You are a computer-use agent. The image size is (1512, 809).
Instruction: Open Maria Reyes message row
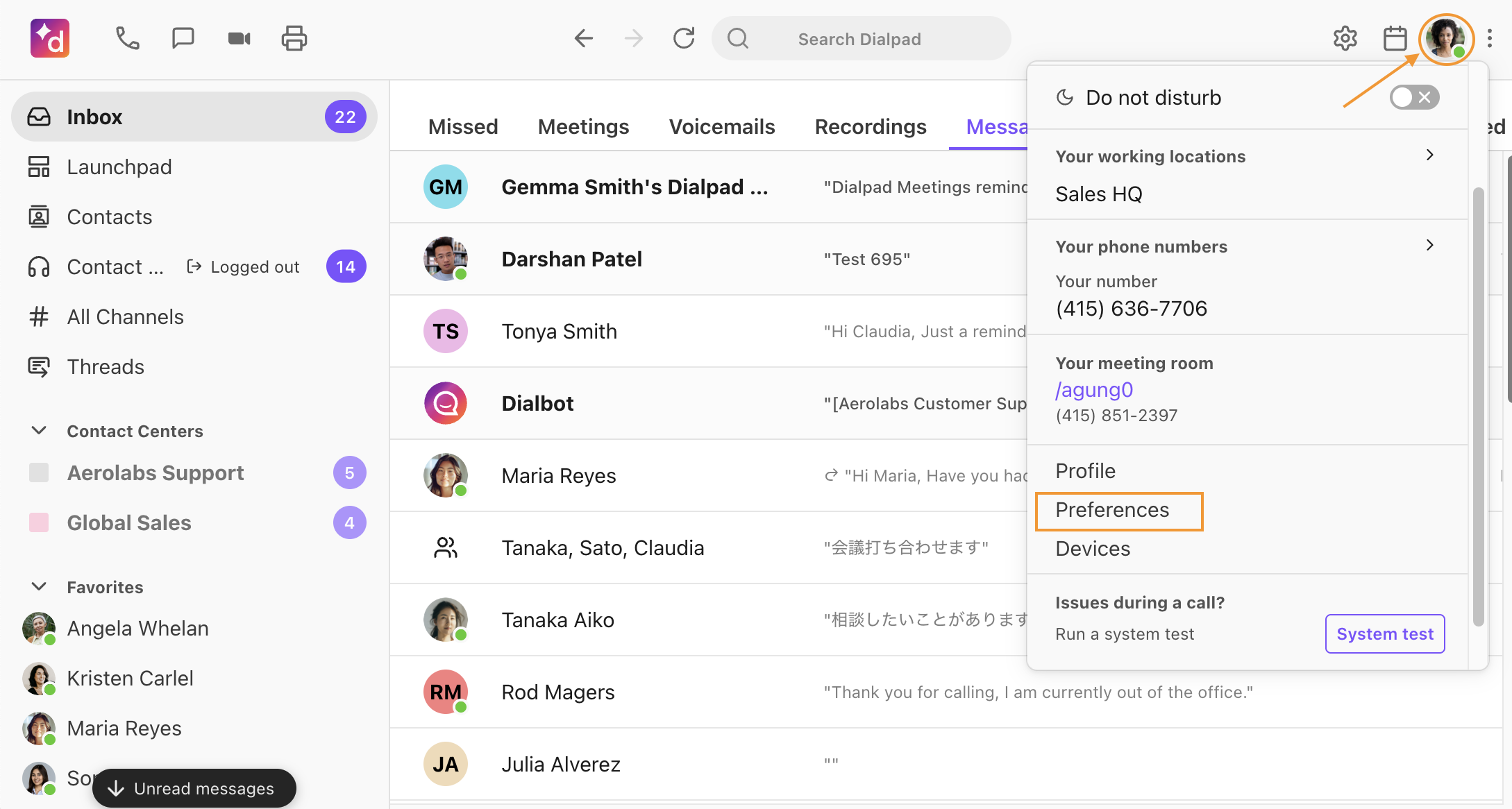click(709, 475)
